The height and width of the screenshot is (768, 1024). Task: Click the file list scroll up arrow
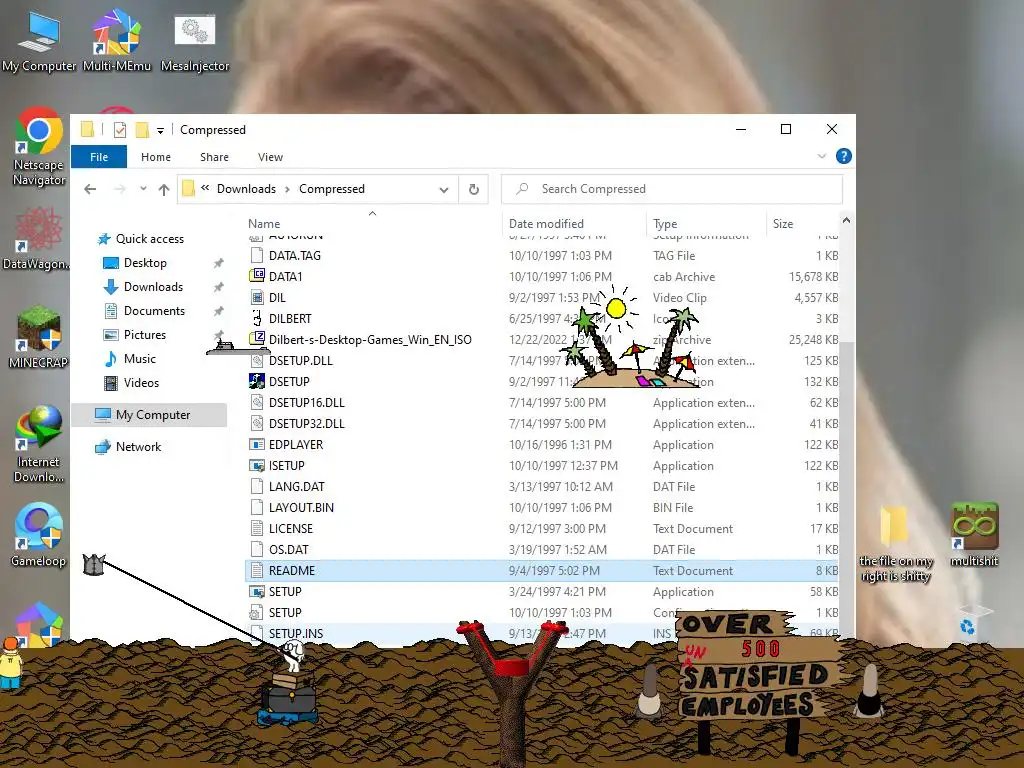pos(846,221)
